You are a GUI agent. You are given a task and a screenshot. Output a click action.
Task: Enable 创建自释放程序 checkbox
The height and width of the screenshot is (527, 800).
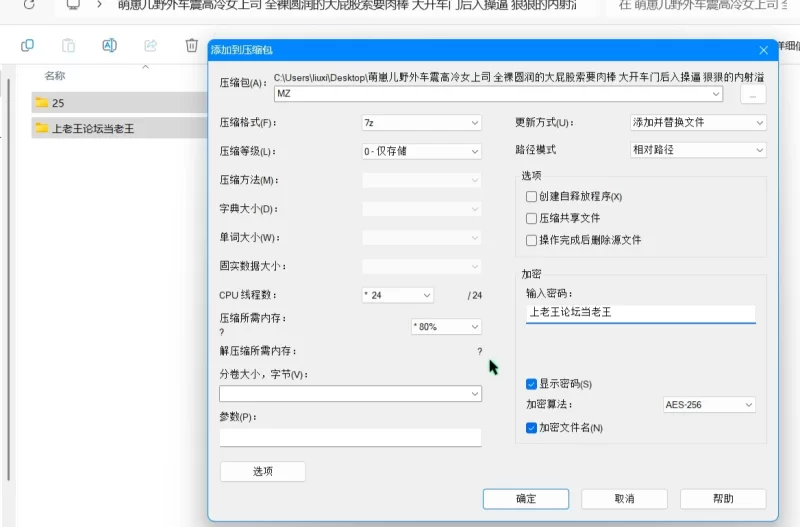coord(531,196)
